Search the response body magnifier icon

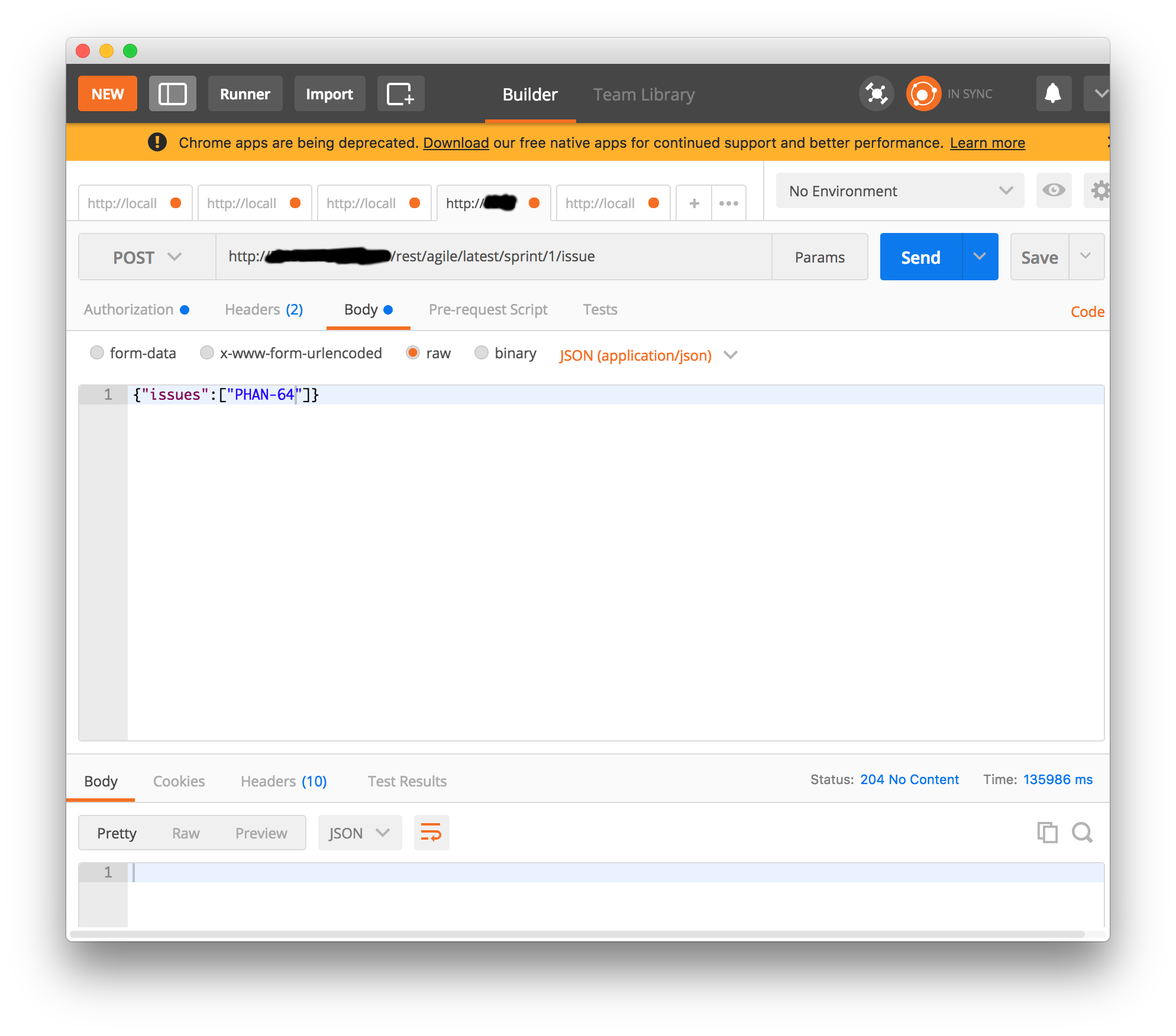pos(1082,833)
